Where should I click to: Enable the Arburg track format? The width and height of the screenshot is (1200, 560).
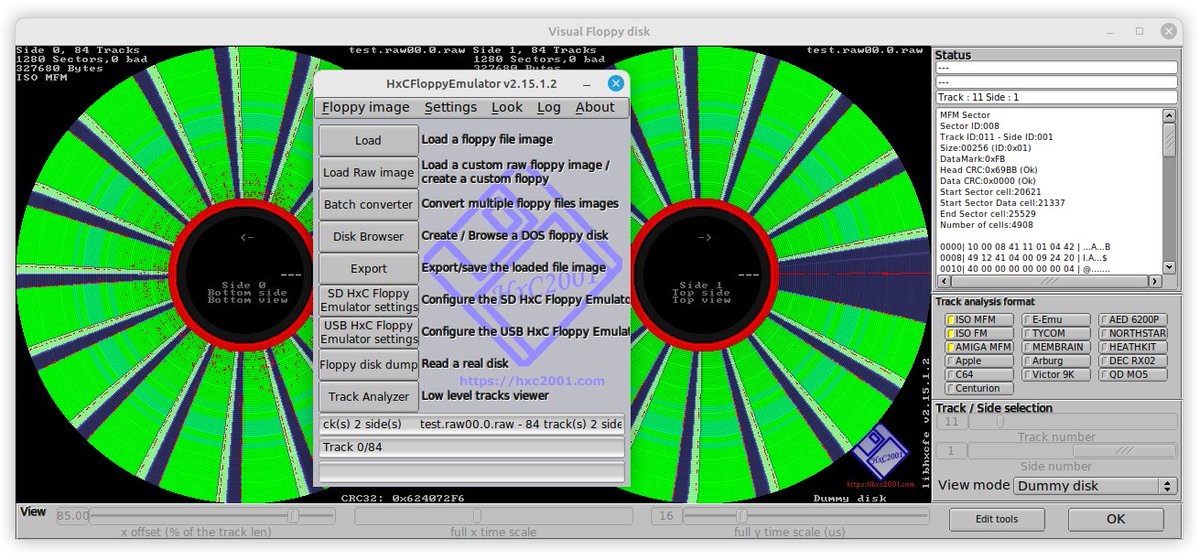coord(1055,362)
